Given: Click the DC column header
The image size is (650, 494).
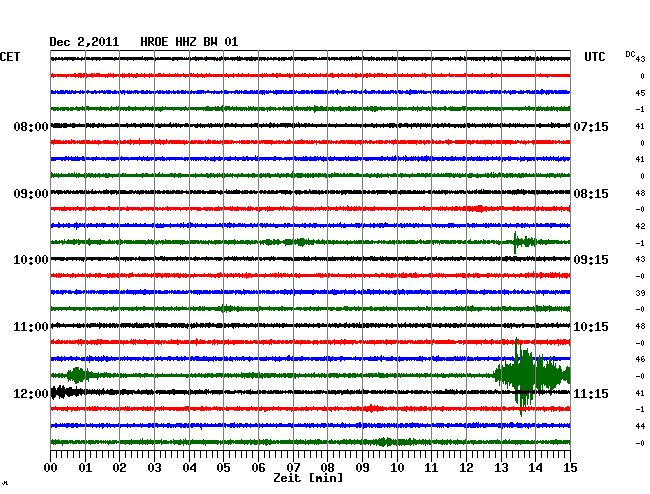Looking at the screenshot, I should tap(630, 54).
